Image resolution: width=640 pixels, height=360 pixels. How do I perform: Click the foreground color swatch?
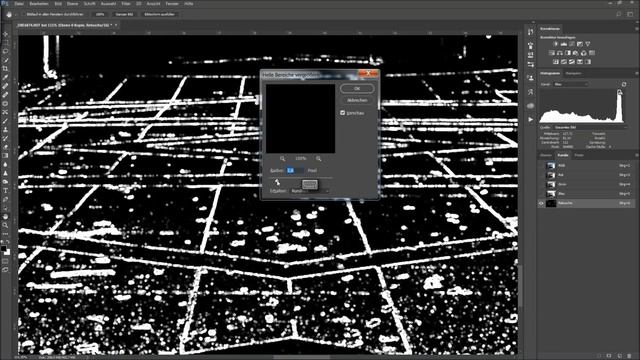[x=4, y=249]
